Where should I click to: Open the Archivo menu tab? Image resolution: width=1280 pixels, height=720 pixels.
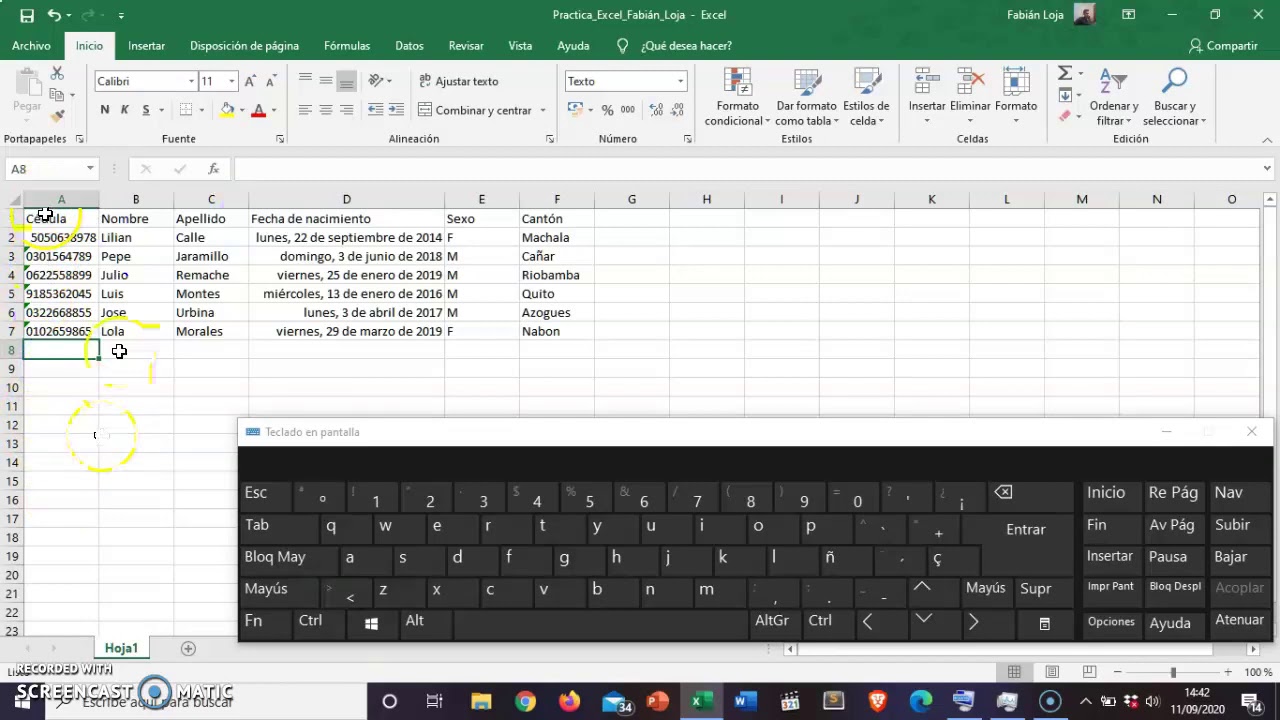coord(31,46)
